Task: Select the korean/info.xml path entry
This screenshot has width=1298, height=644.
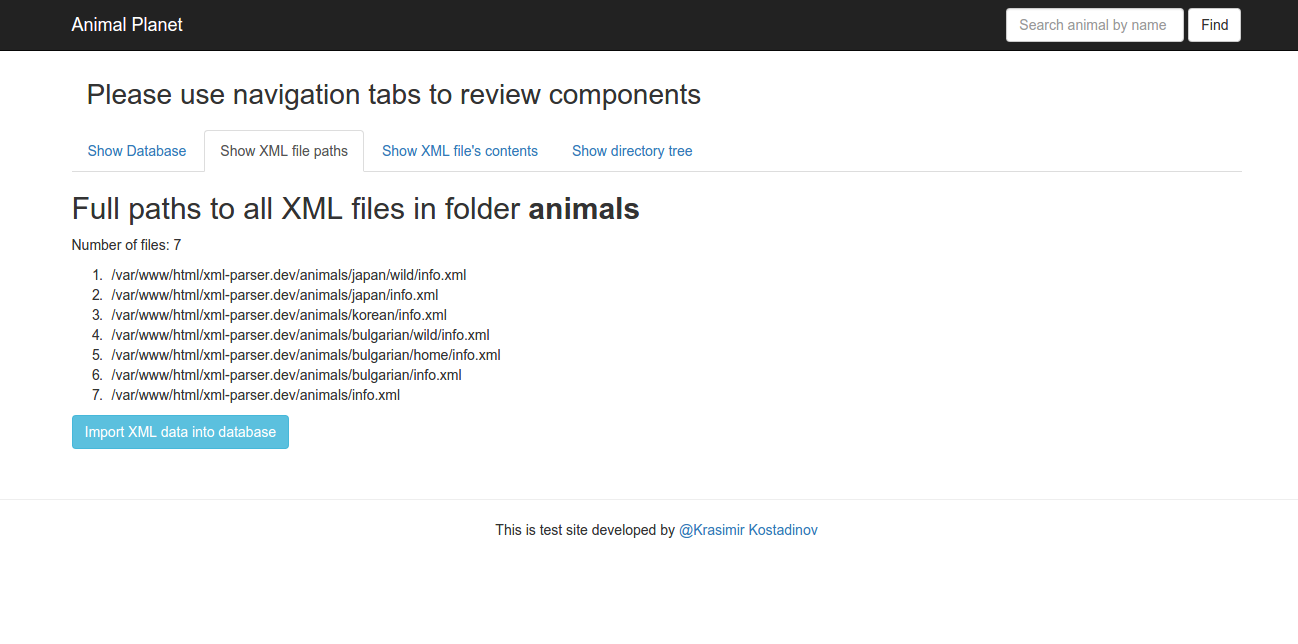Action: pos(278,315)
